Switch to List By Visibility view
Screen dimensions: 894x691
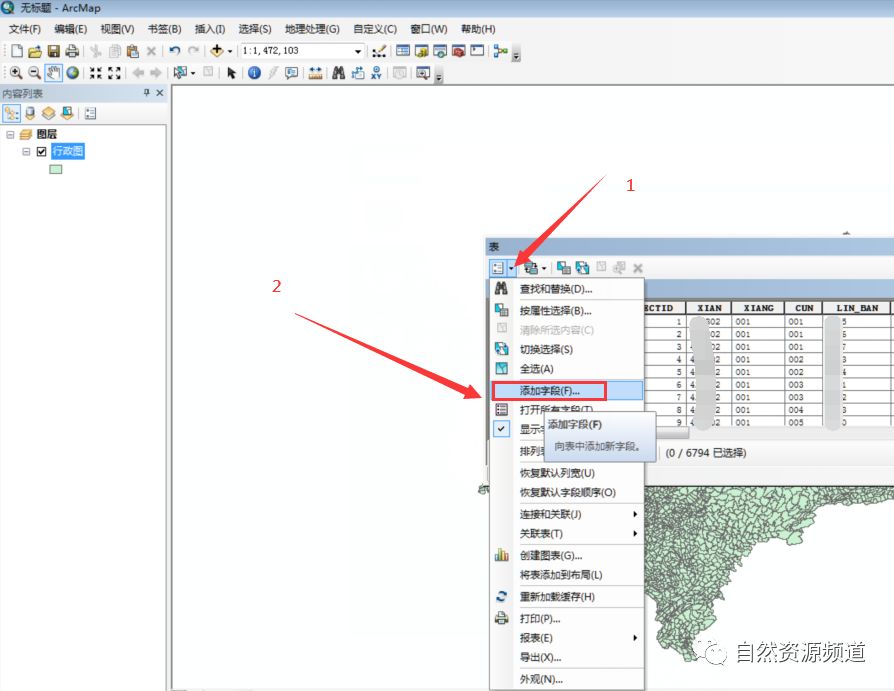click(48, 113)
